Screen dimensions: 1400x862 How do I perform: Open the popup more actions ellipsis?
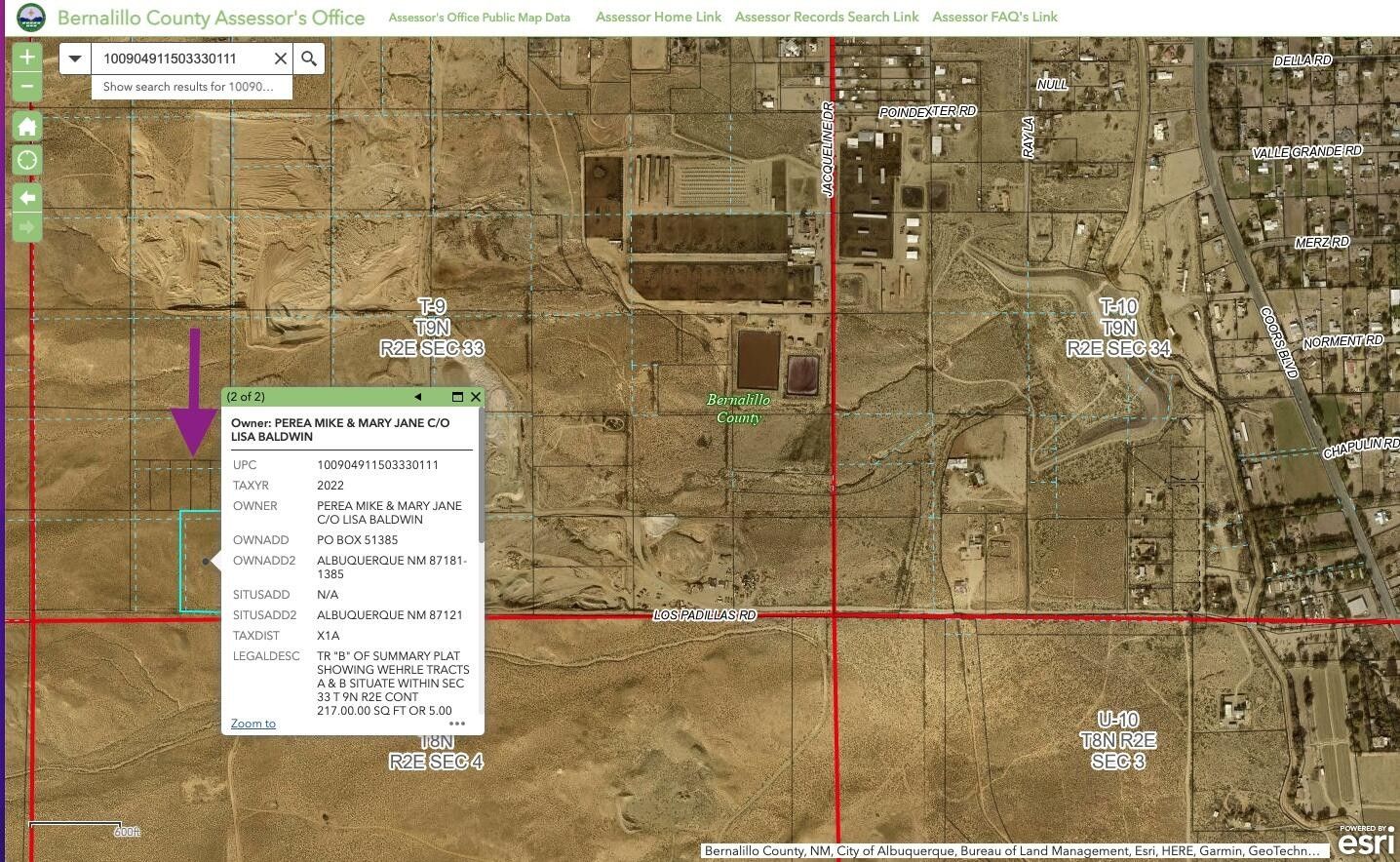[x=456, y=724]
